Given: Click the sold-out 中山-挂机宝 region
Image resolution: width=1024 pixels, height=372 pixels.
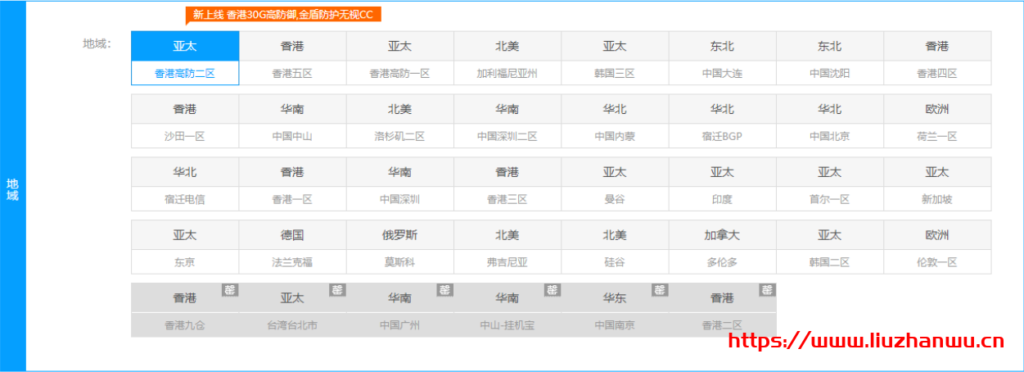Looking at the screenshot, I should 507,310.
